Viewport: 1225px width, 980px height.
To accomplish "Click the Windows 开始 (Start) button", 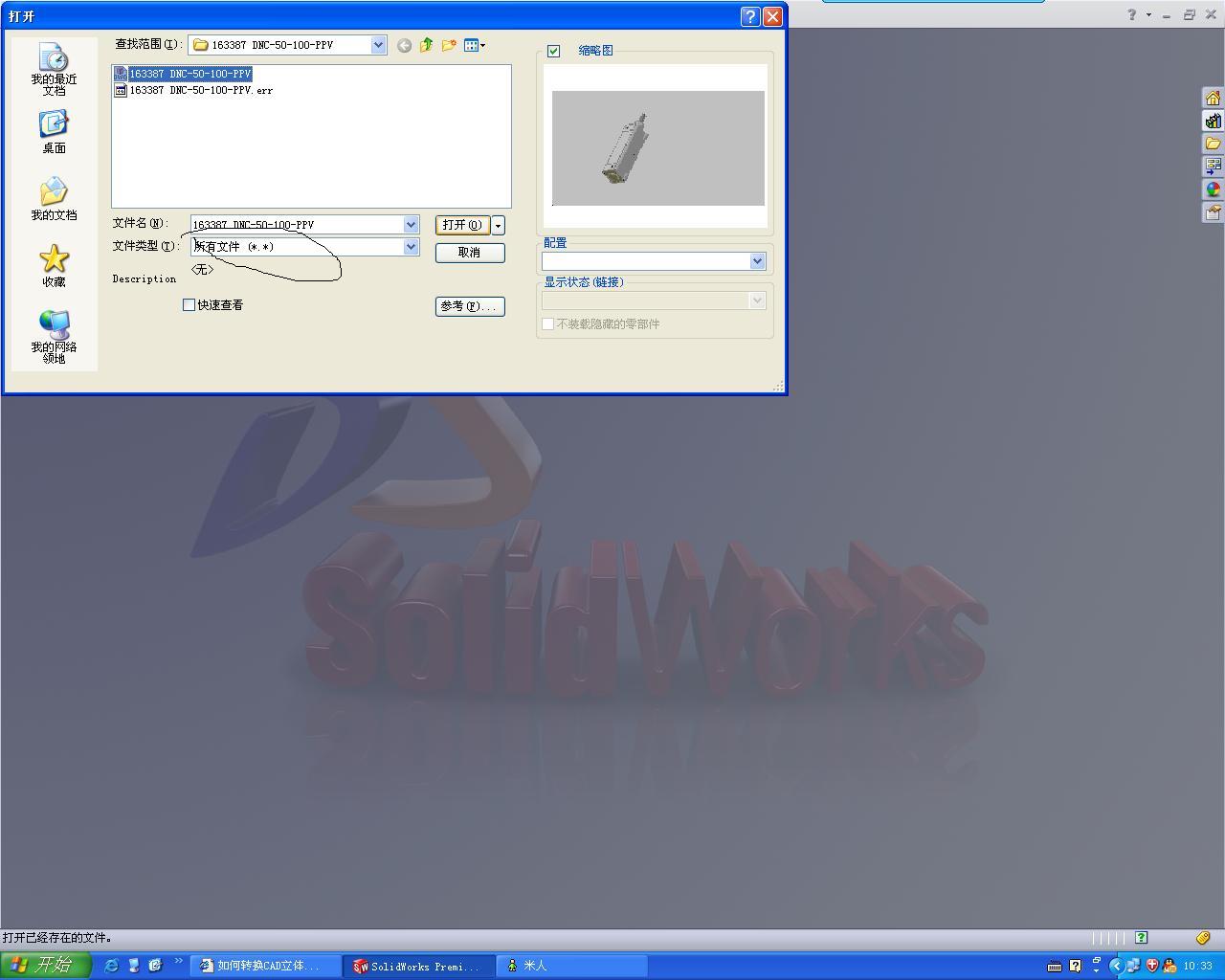I will (45, 966).
